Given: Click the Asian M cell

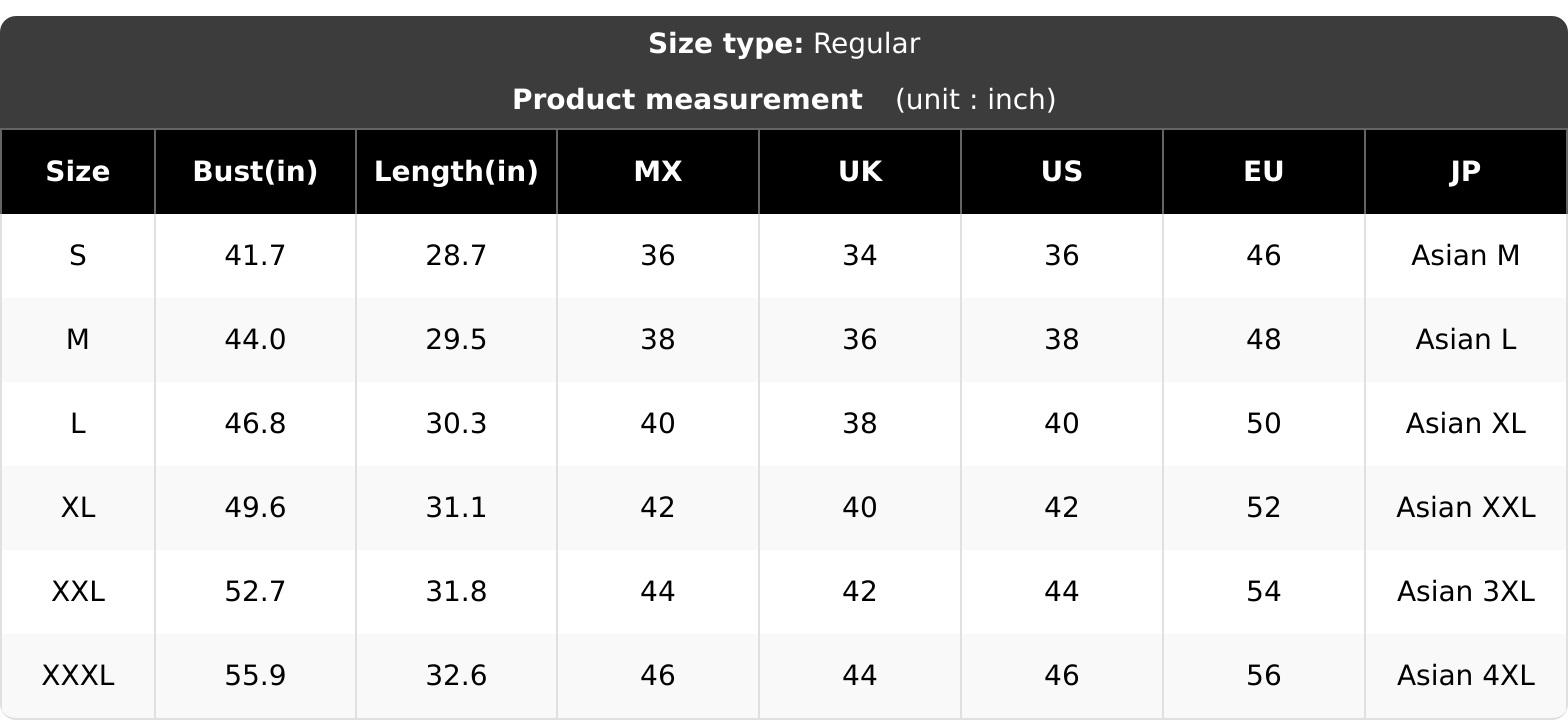Looking at the screenshot, I should click(1466, 256).
